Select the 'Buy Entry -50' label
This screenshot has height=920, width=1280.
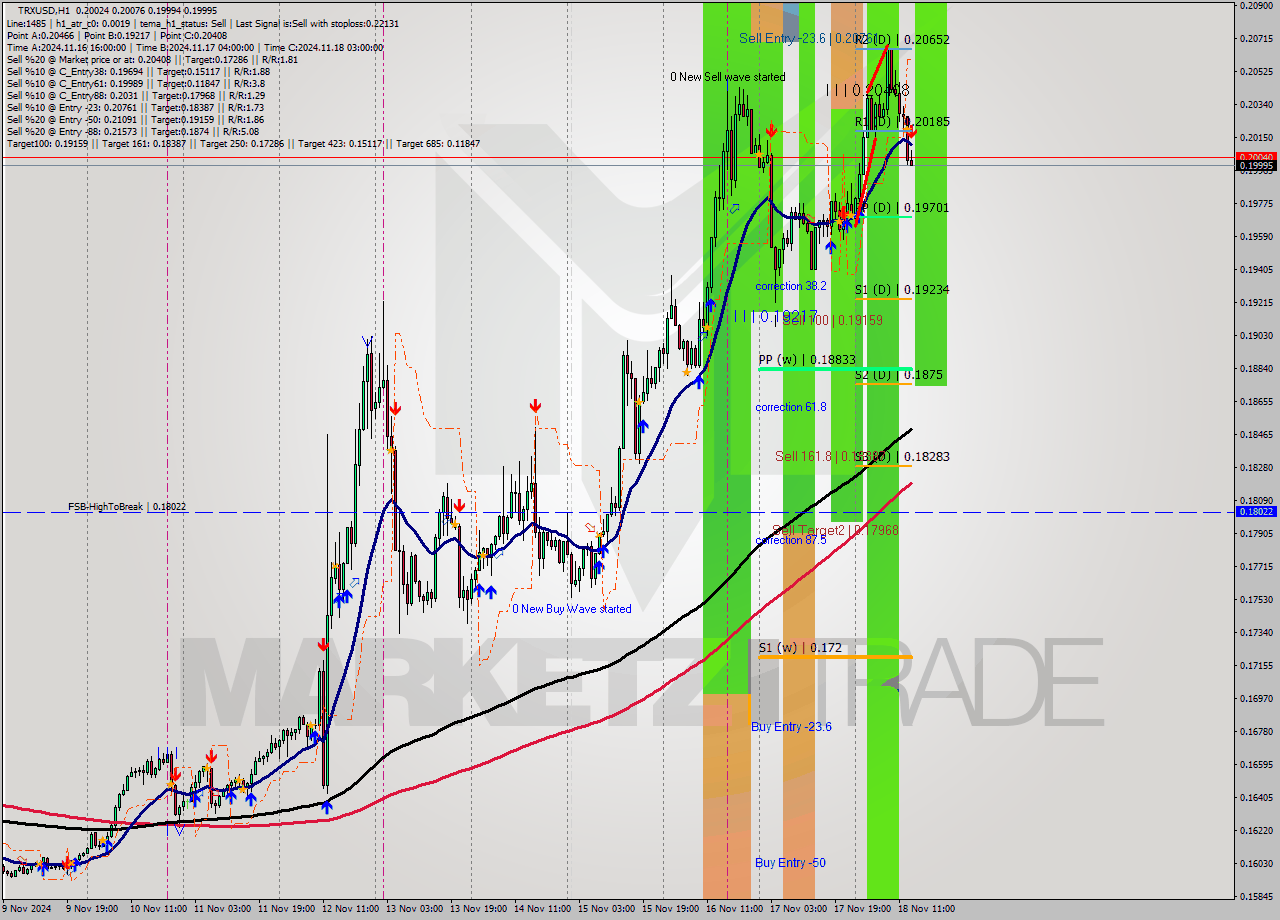791,863
